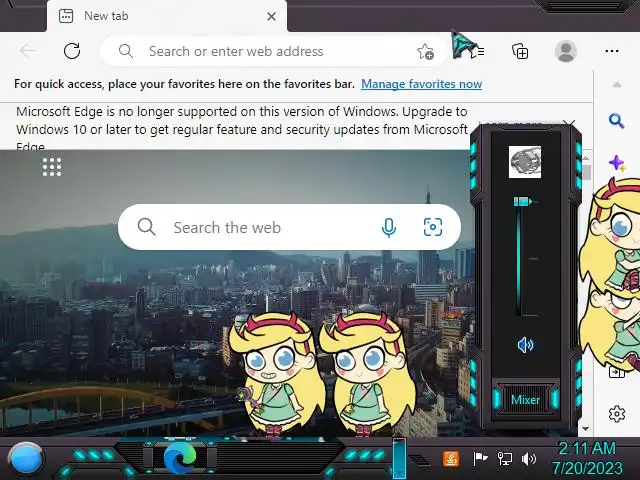Open the Mixer link
This screenshot has width=640, height=480.
click(525, 400)
